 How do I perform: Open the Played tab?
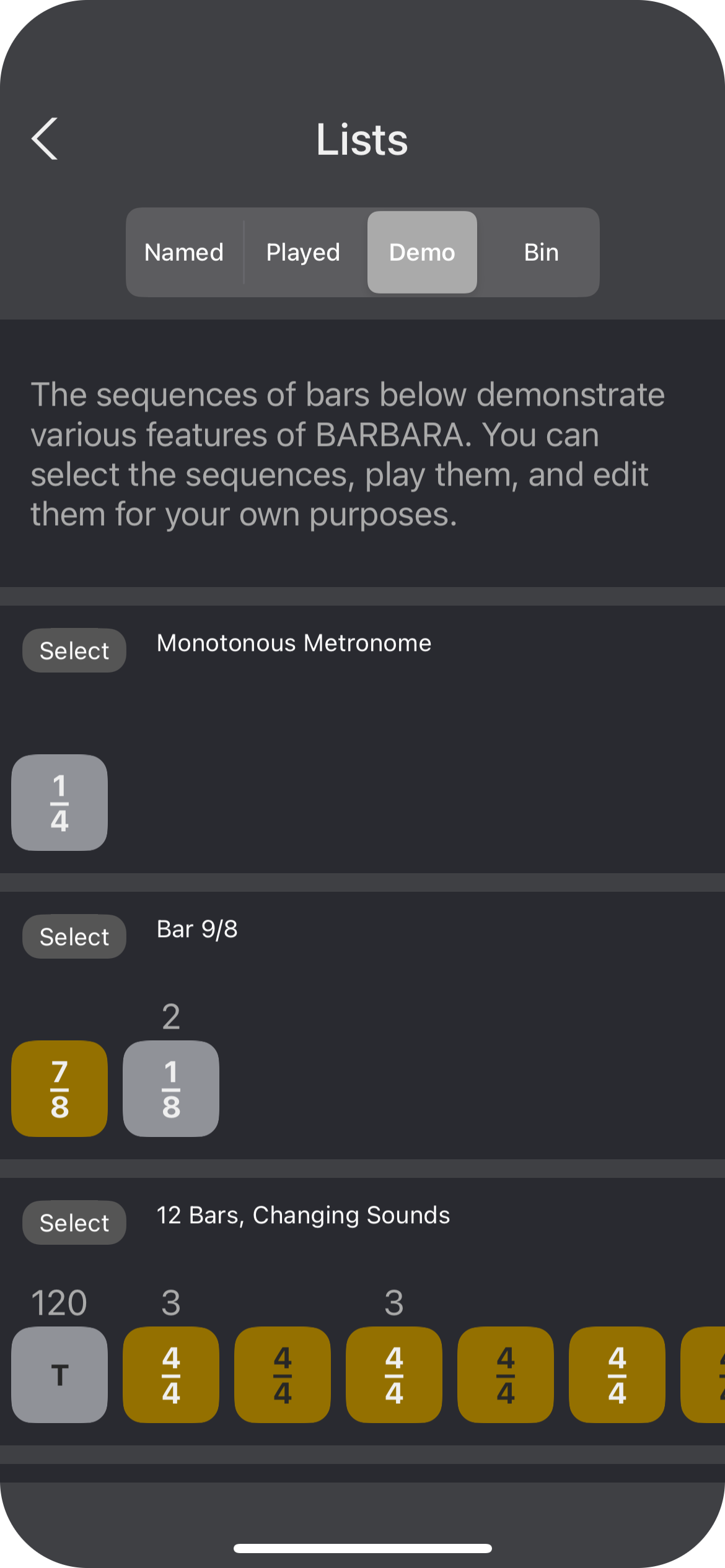303,252
